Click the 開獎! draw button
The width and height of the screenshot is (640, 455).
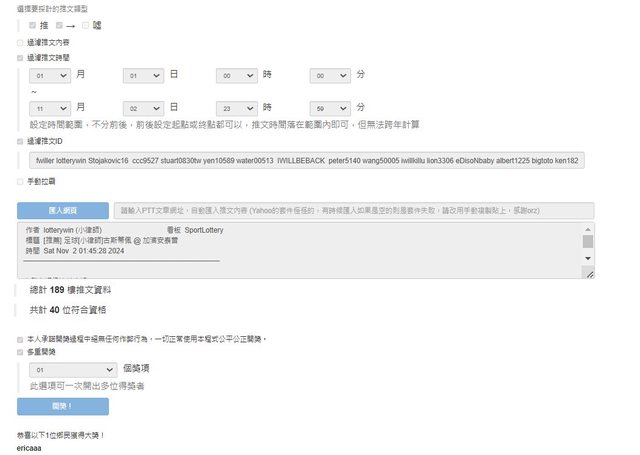[63, 406]
